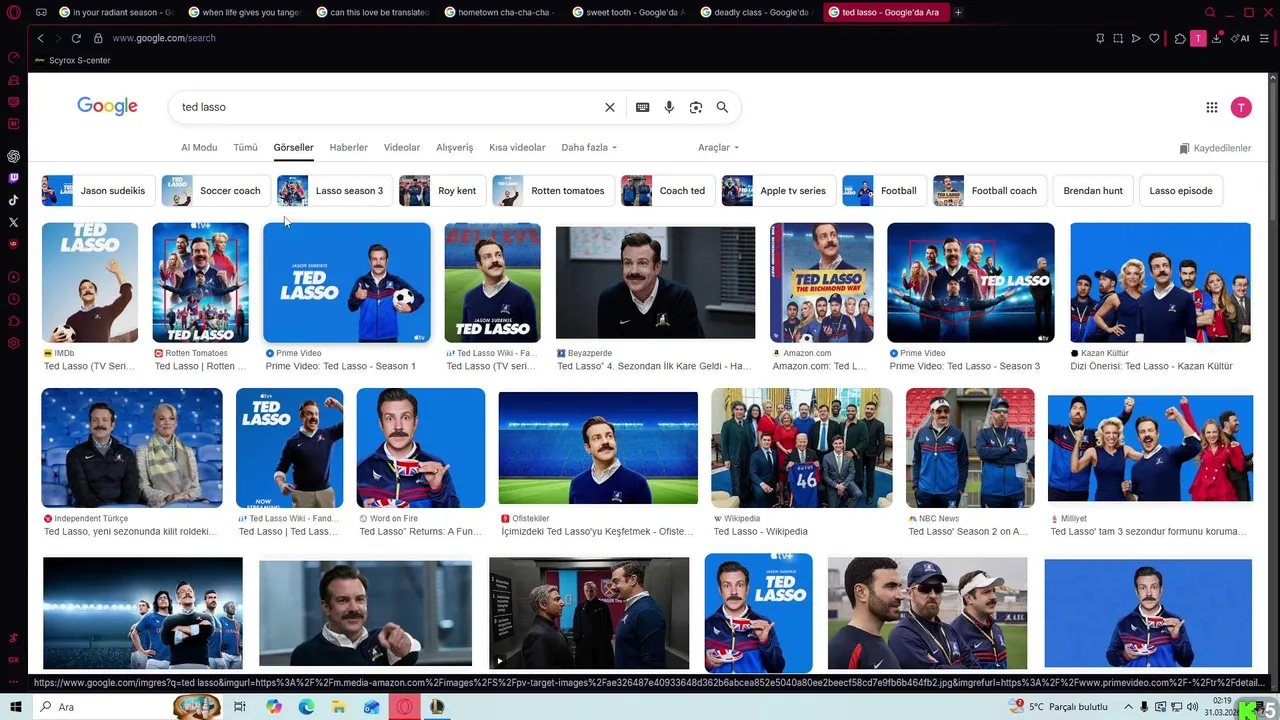
Task: Open site security padlock info
Action: pyautogui.click(x=98, y=38)
